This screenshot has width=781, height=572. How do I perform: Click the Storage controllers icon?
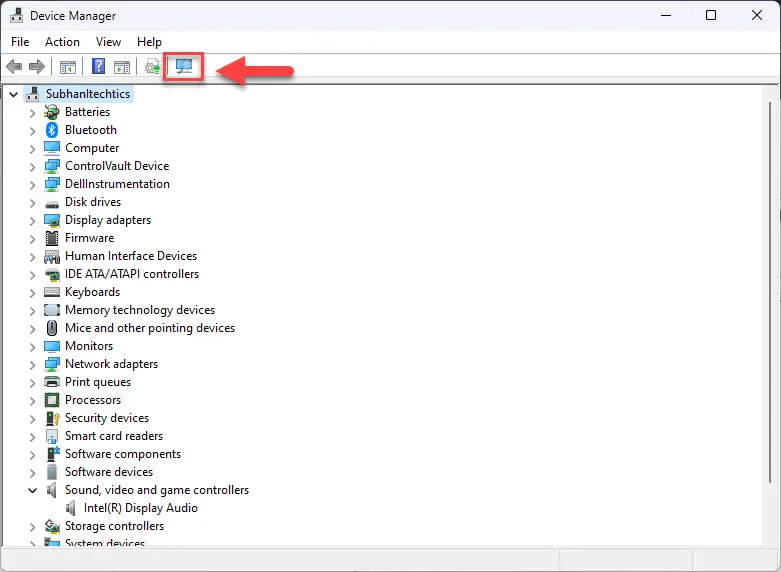(x=52, y=526)
